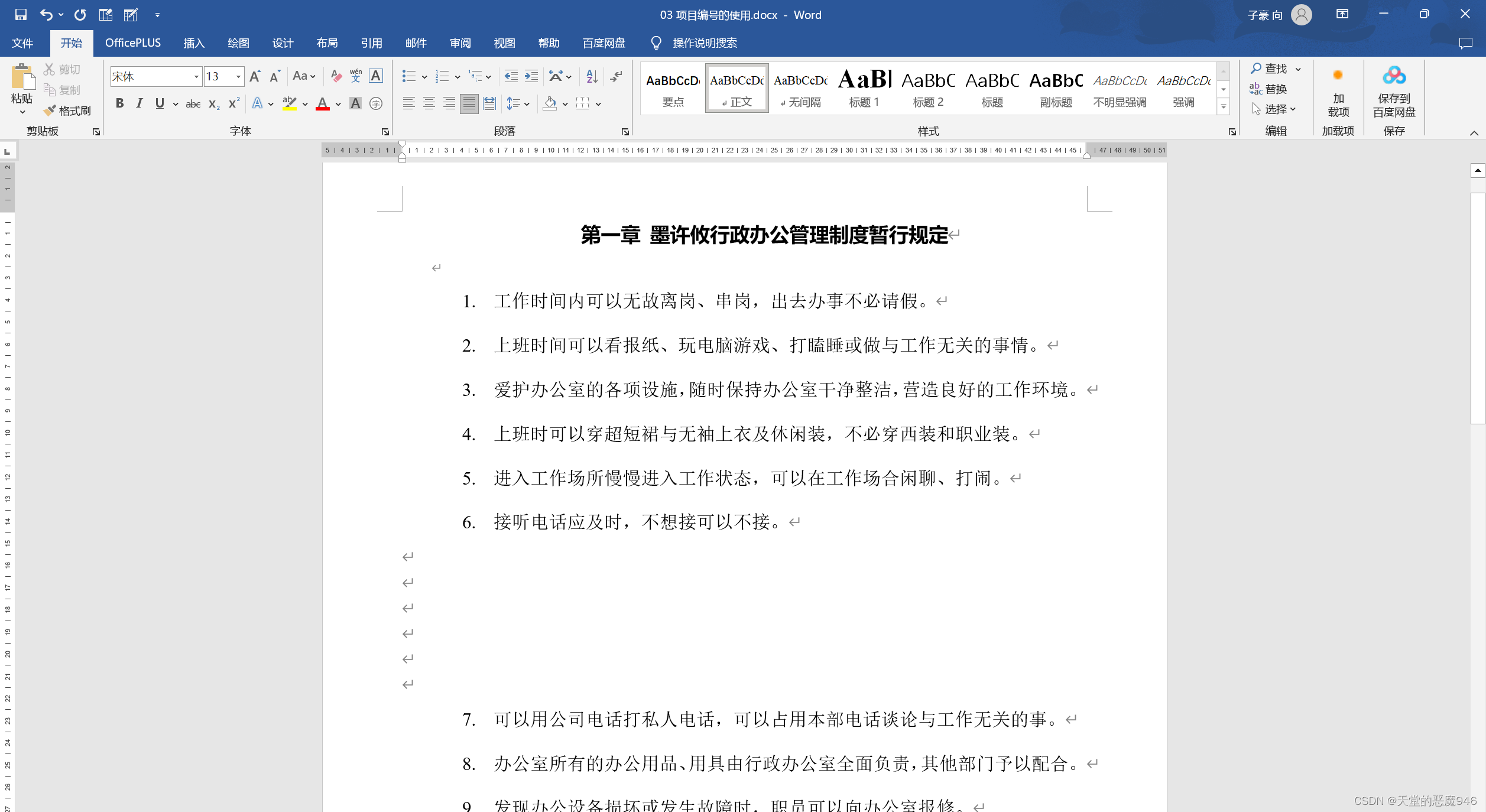Switch to the References tab

pyautogui.click(x=371, y=43)
